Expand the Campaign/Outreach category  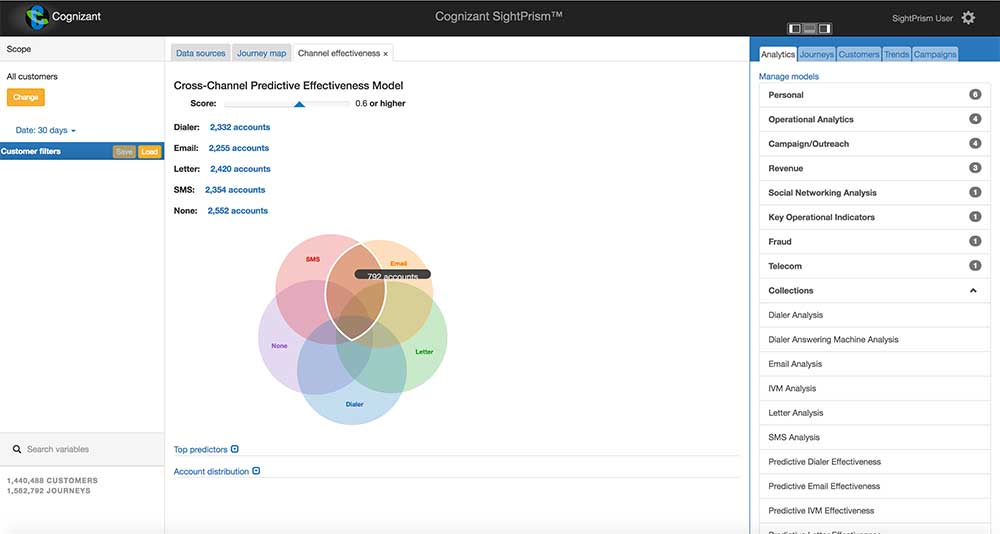874,144
